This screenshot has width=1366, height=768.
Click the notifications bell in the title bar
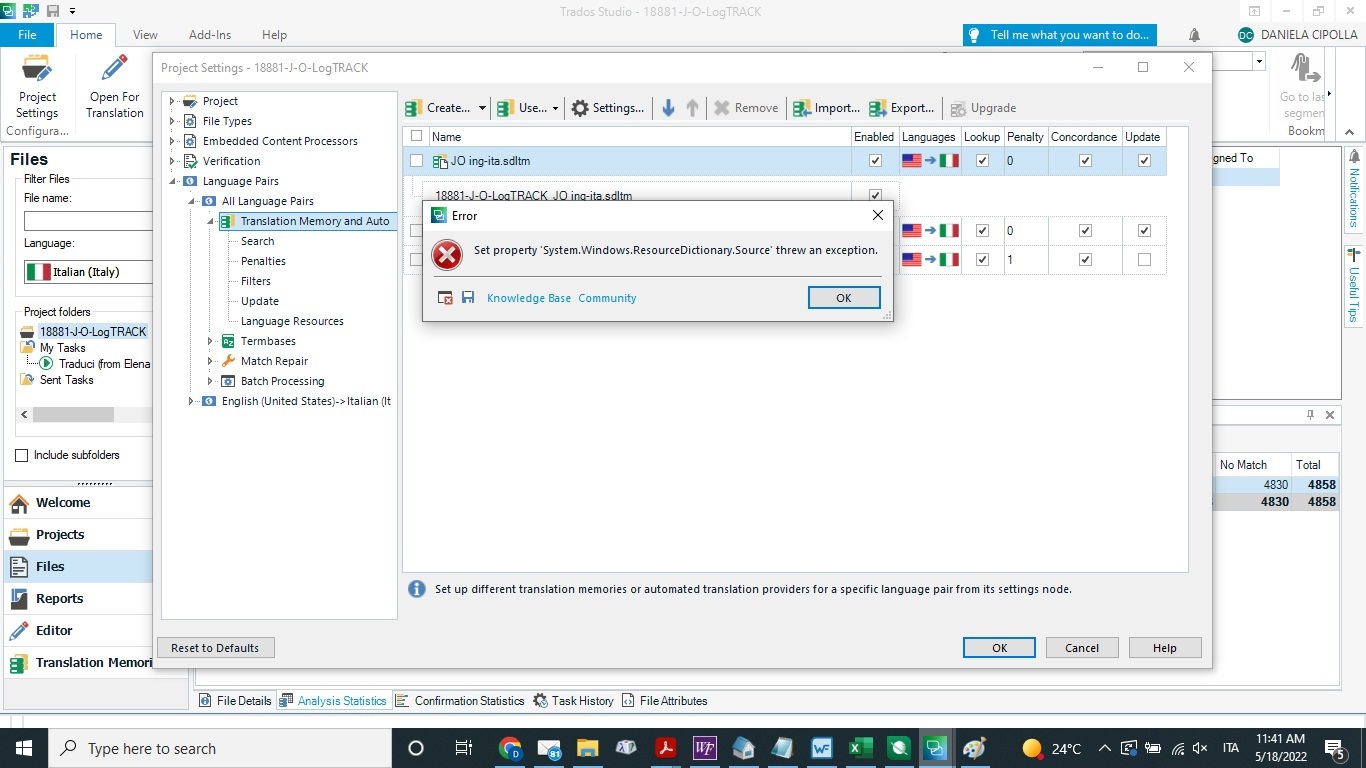pyautogui.click(x=1194, y=35)
